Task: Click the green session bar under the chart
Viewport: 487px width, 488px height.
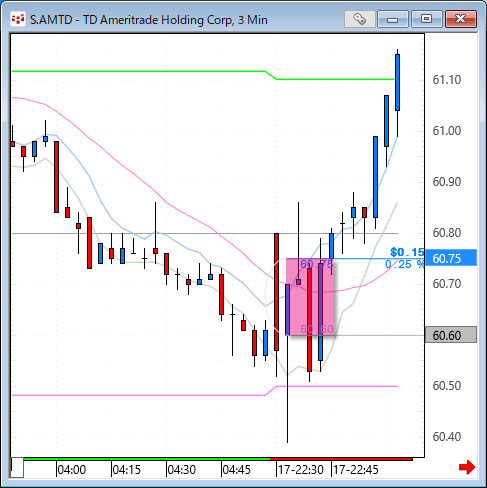Action: tap(147, 459)
